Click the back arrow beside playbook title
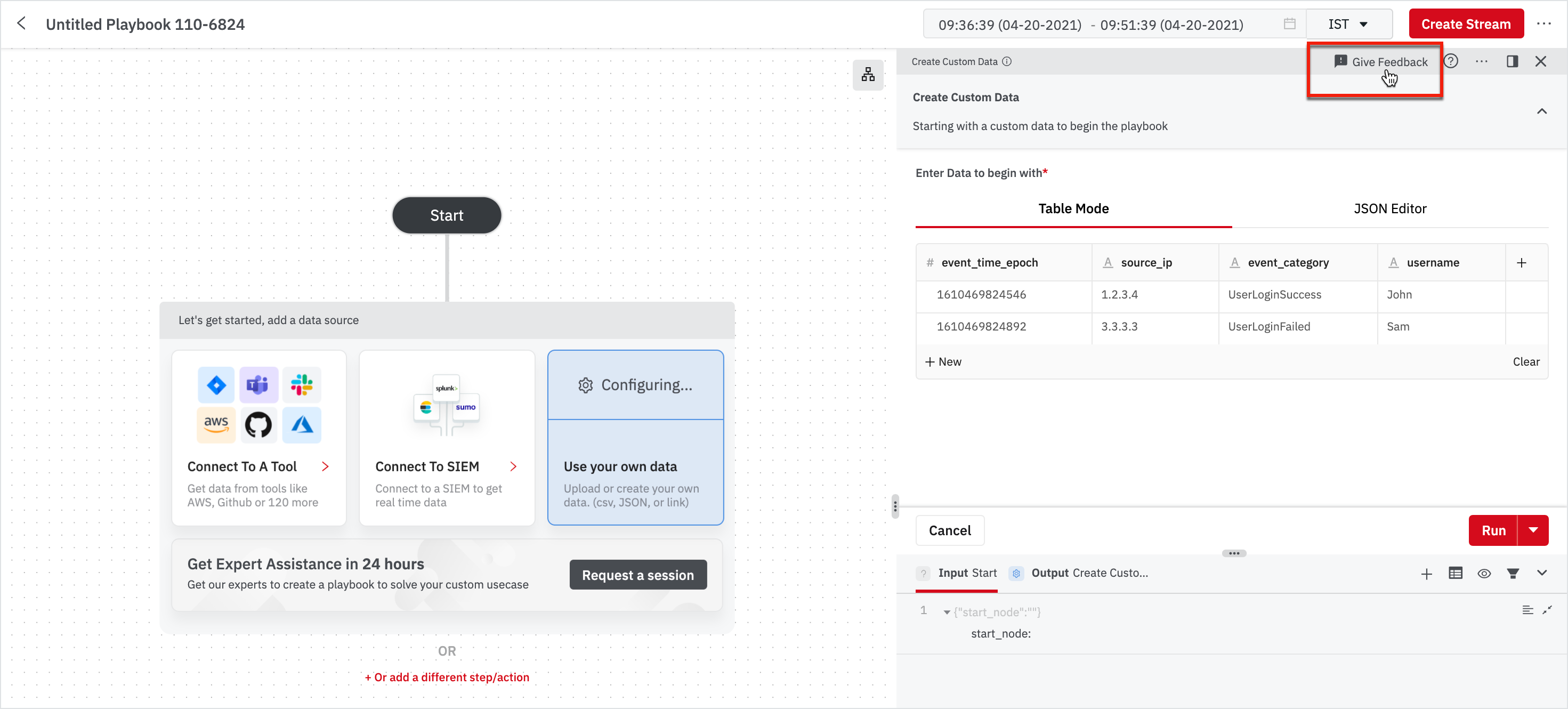The height and width of the screenshot is (709, 1568). [21, 24]
